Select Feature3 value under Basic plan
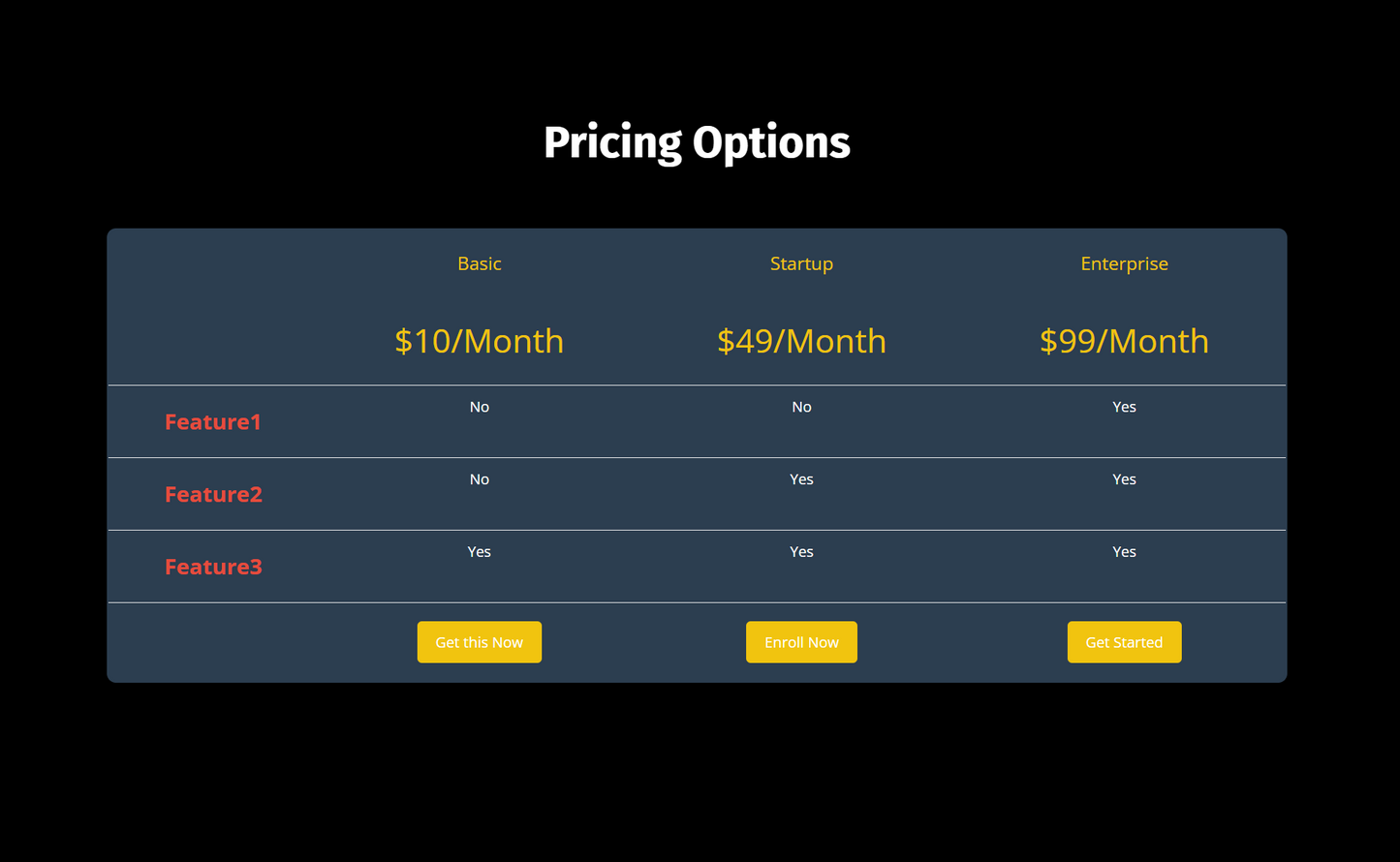Viewport: 1400px width, 862px height. click(x=479, y=552)
